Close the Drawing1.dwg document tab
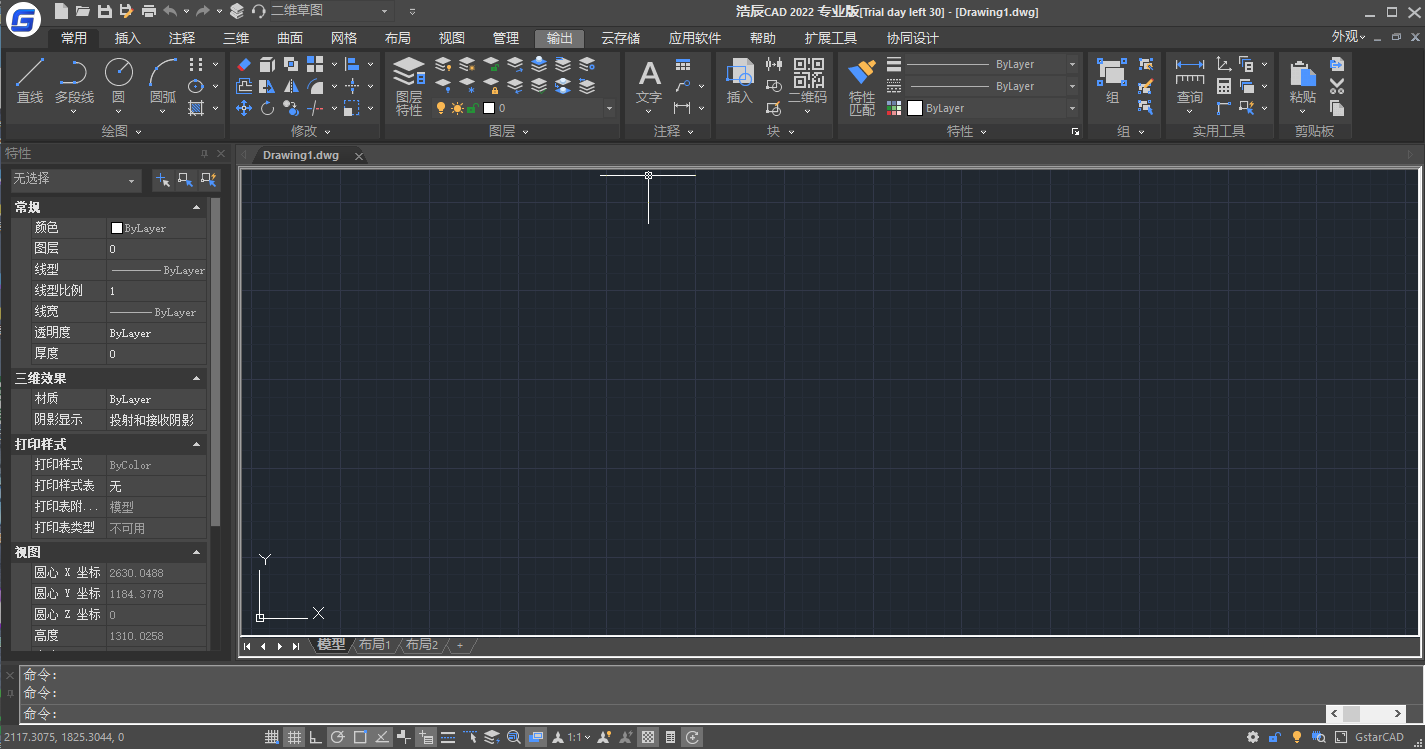 pyautogui.click(x=359, y=156)
